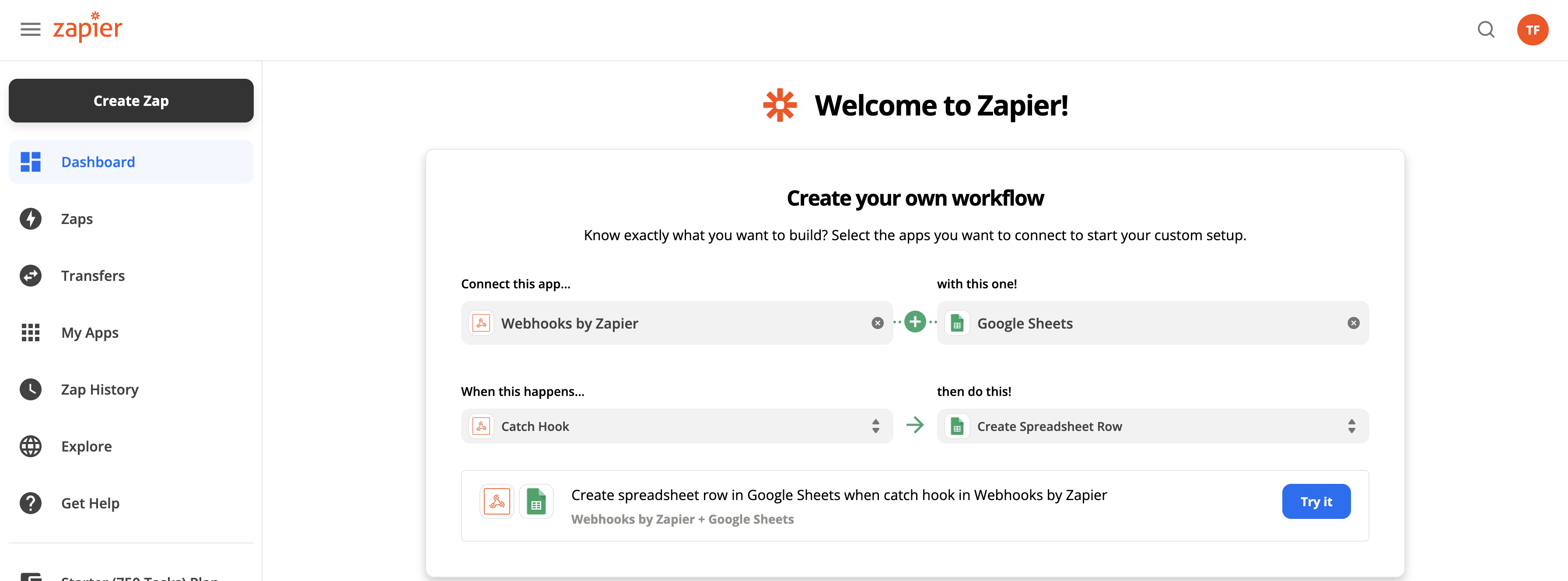Image resolution: width=1568 pixels, height=581 pixels.
Task: Click the Get Help question mark icon
Action: pyautogui.click(x=31, y=503)
